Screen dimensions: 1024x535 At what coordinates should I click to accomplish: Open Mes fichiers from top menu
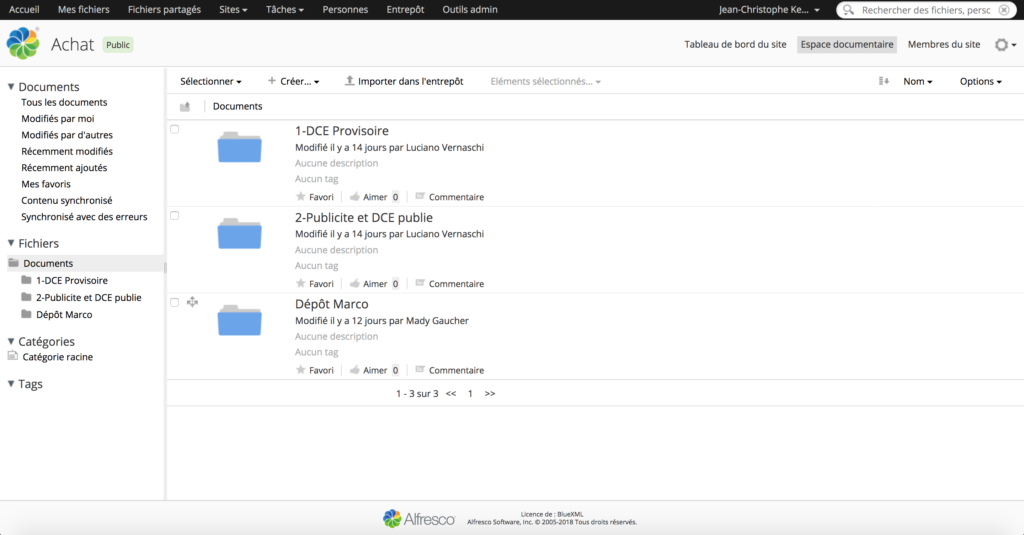pos(84,10)
